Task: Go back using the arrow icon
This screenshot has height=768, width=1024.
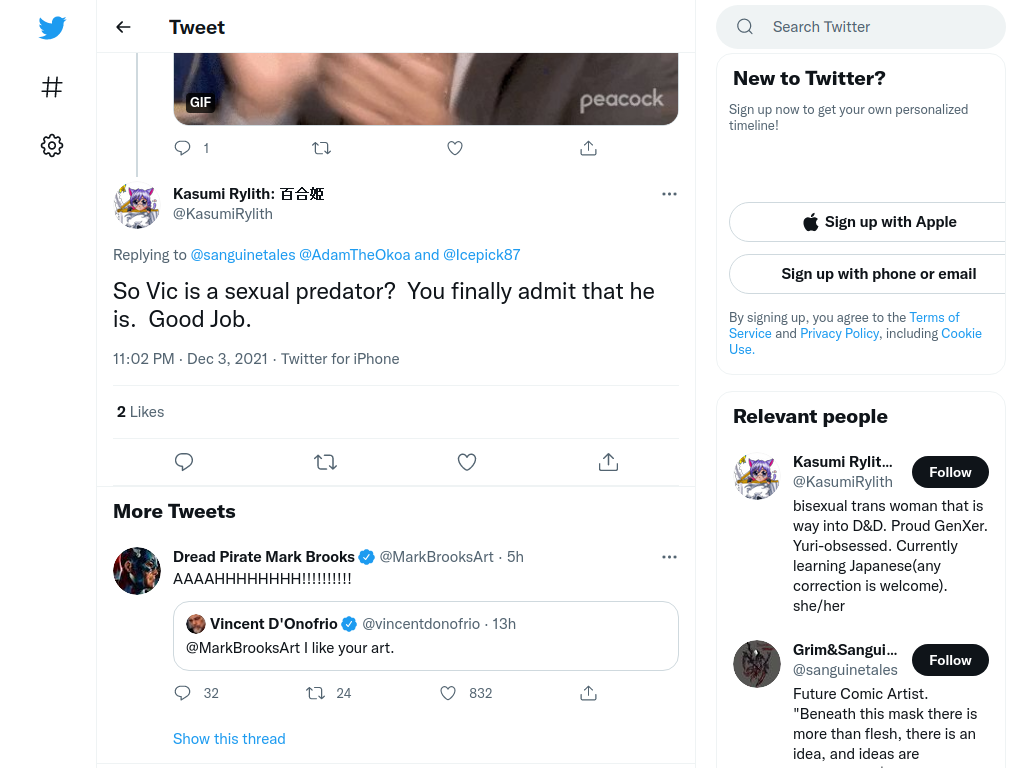Action: tap(123, 27)
